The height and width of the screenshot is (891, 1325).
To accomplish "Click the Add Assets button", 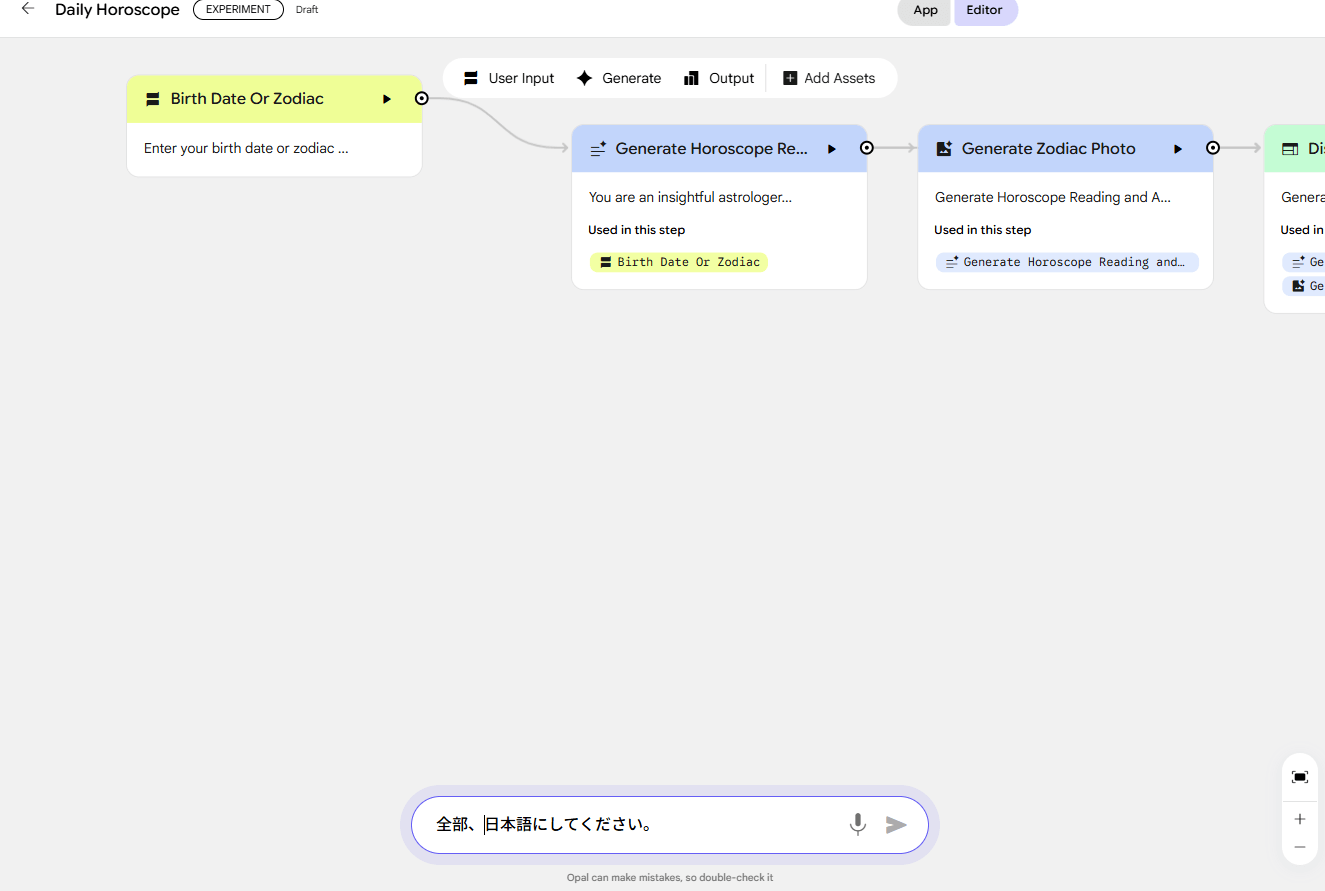I will pos(829,78).
